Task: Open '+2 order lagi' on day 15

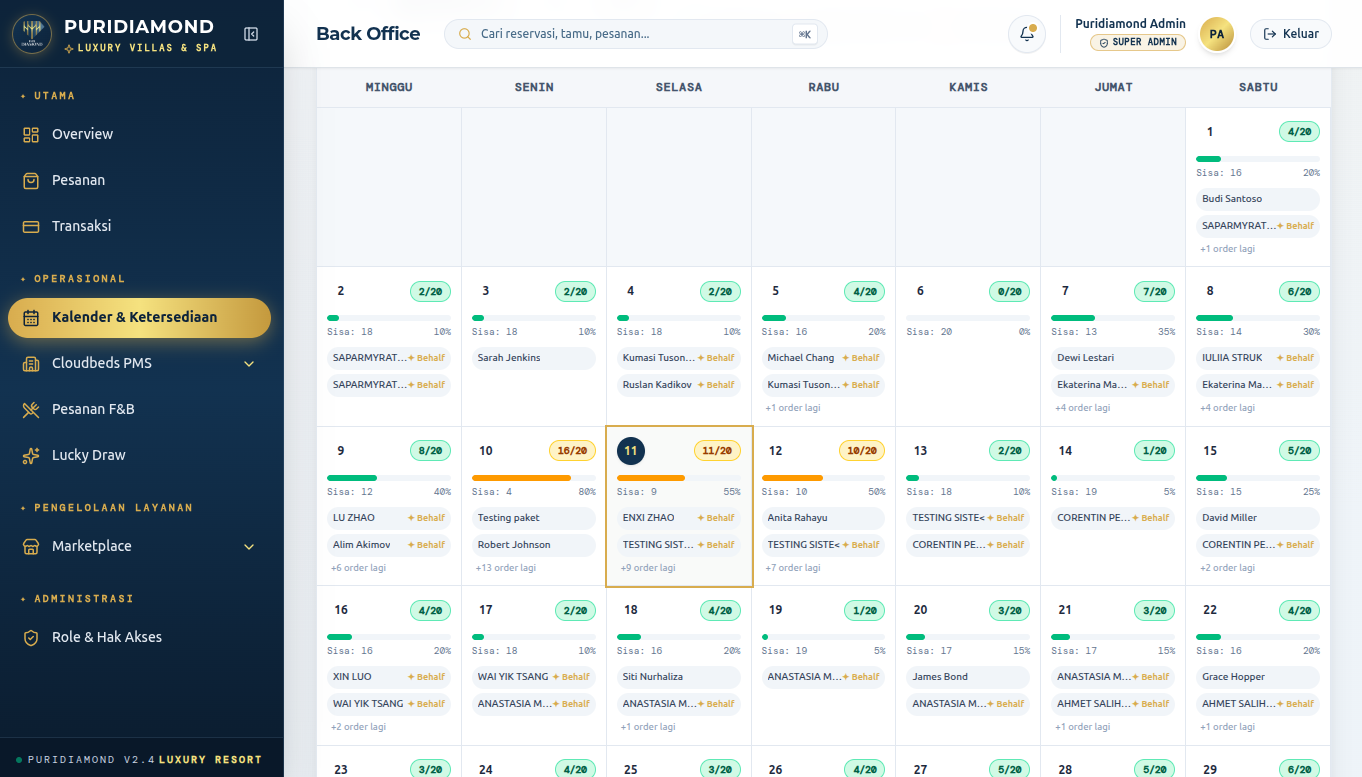Action: (1228, 568)
